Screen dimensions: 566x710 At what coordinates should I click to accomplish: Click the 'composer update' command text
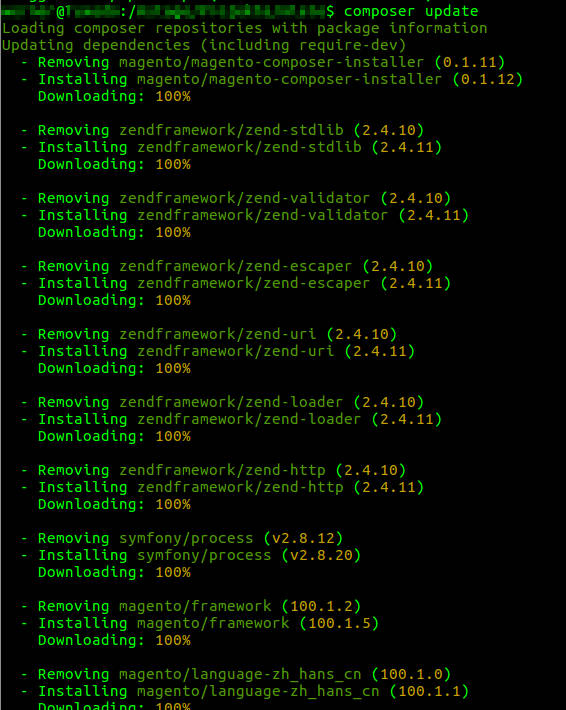pos(411,11)
